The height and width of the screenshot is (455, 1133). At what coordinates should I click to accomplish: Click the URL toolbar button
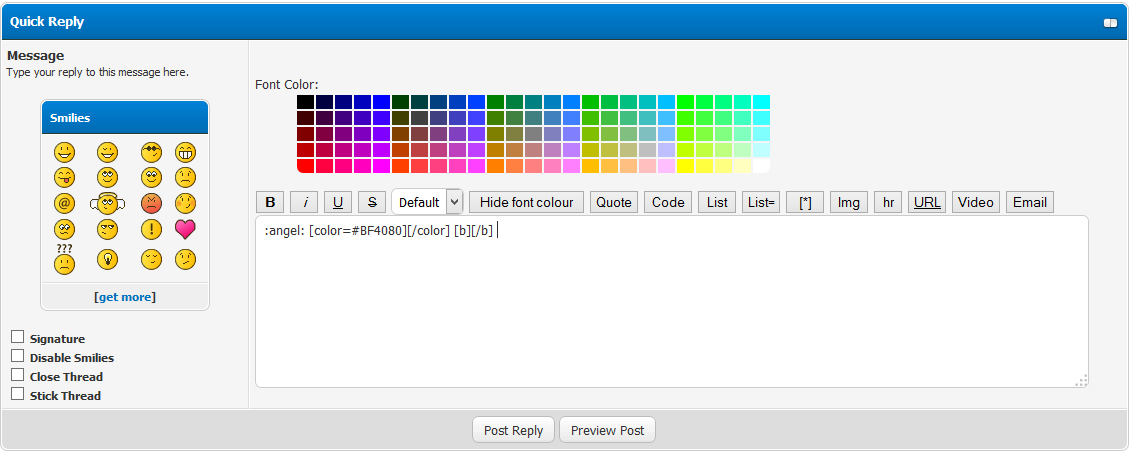point(926,202)
